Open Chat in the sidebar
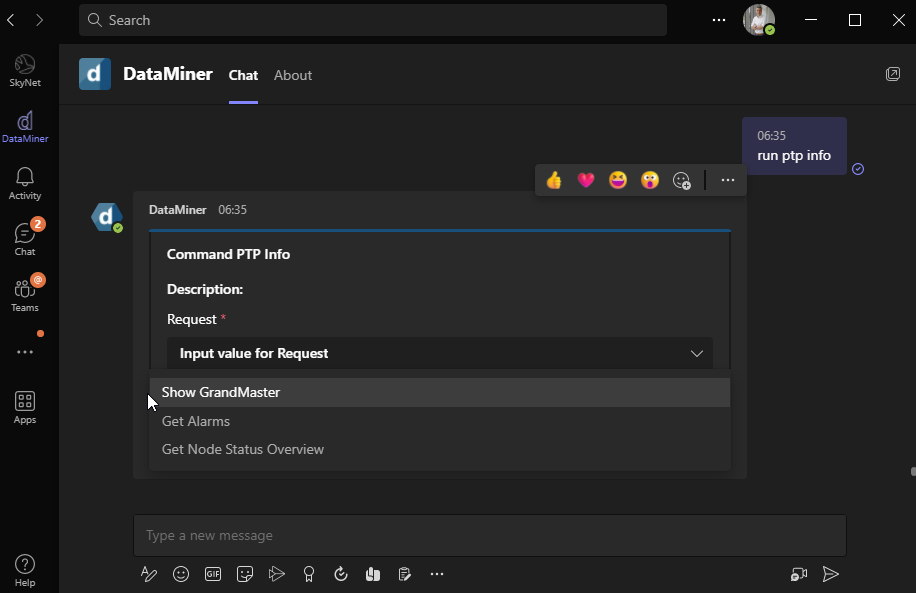Viewport: 916px width, 593px height. [25, 240]
